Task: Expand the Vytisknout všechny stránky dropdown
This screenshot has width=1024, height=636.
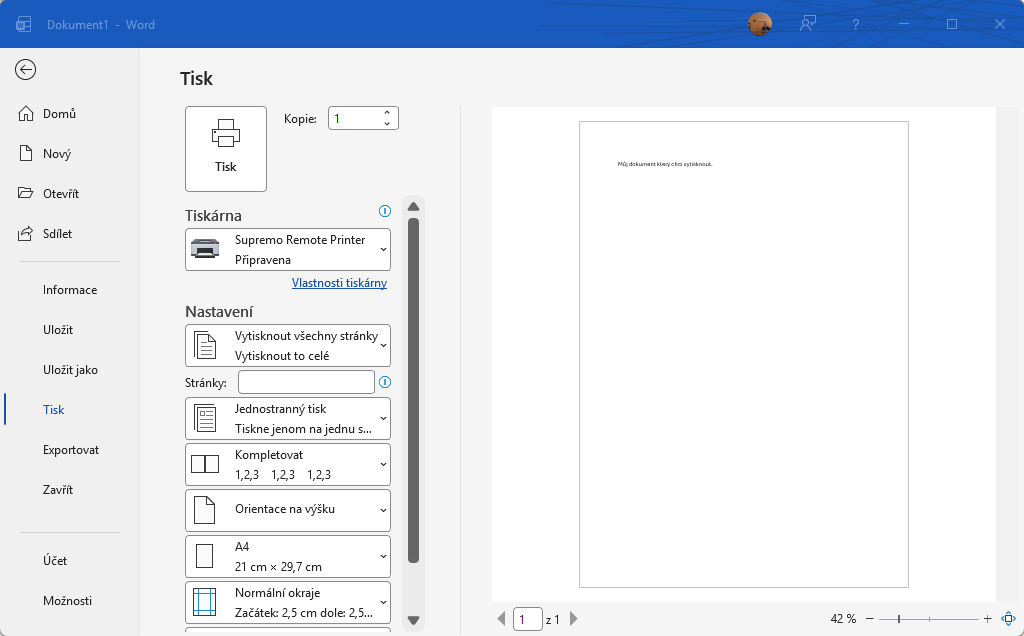Action: [287, 345]
